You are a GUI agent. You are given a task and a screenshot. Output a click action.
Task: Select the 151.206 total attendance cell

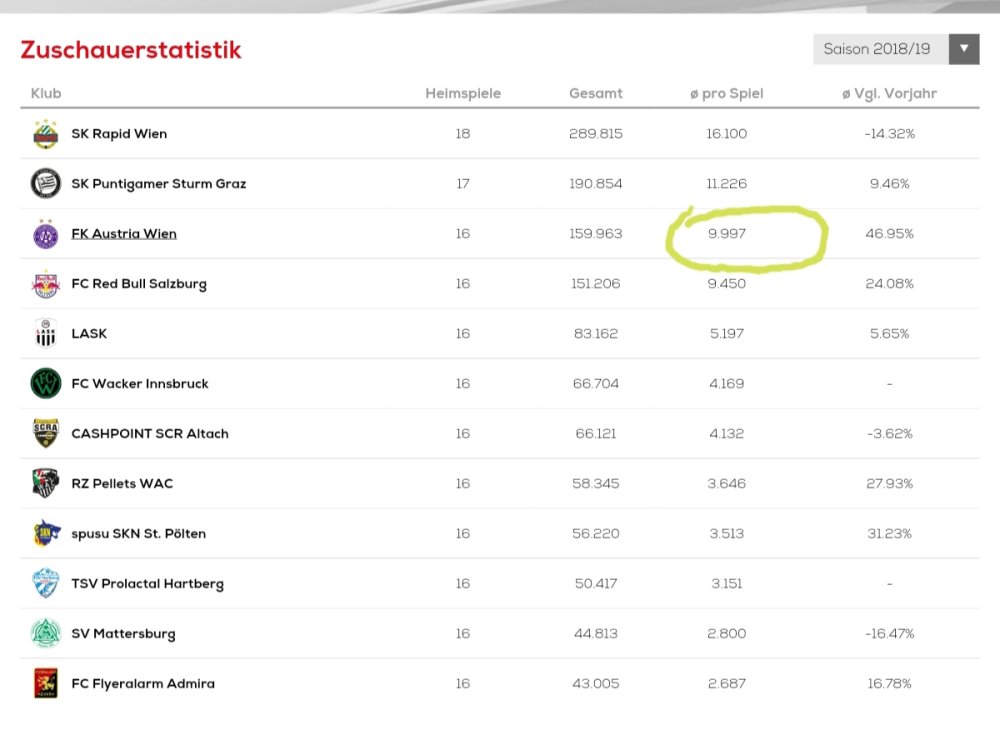coord(596,284)
